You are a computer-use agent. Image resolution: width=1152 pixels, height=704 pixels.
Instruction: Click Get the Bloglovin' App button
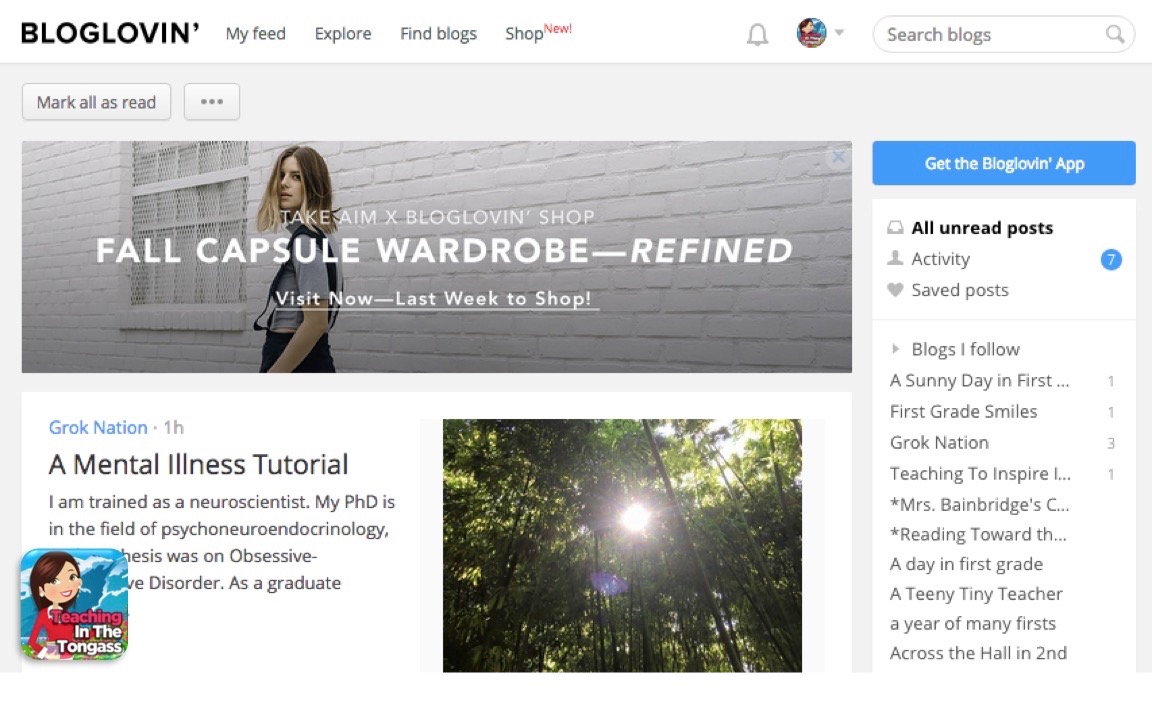(1004, 163)
